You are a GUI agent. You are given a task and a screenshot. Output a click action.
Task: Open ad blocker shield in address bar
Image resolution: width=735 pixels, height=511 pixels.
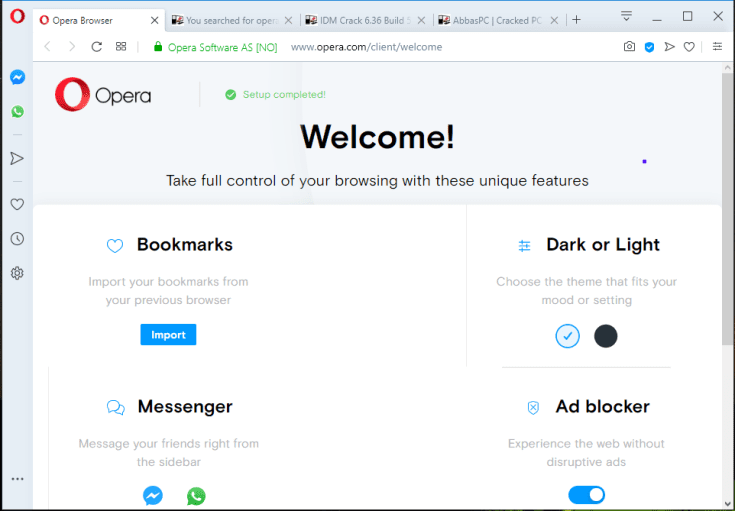pyautogui.click(x=649, y=47)
